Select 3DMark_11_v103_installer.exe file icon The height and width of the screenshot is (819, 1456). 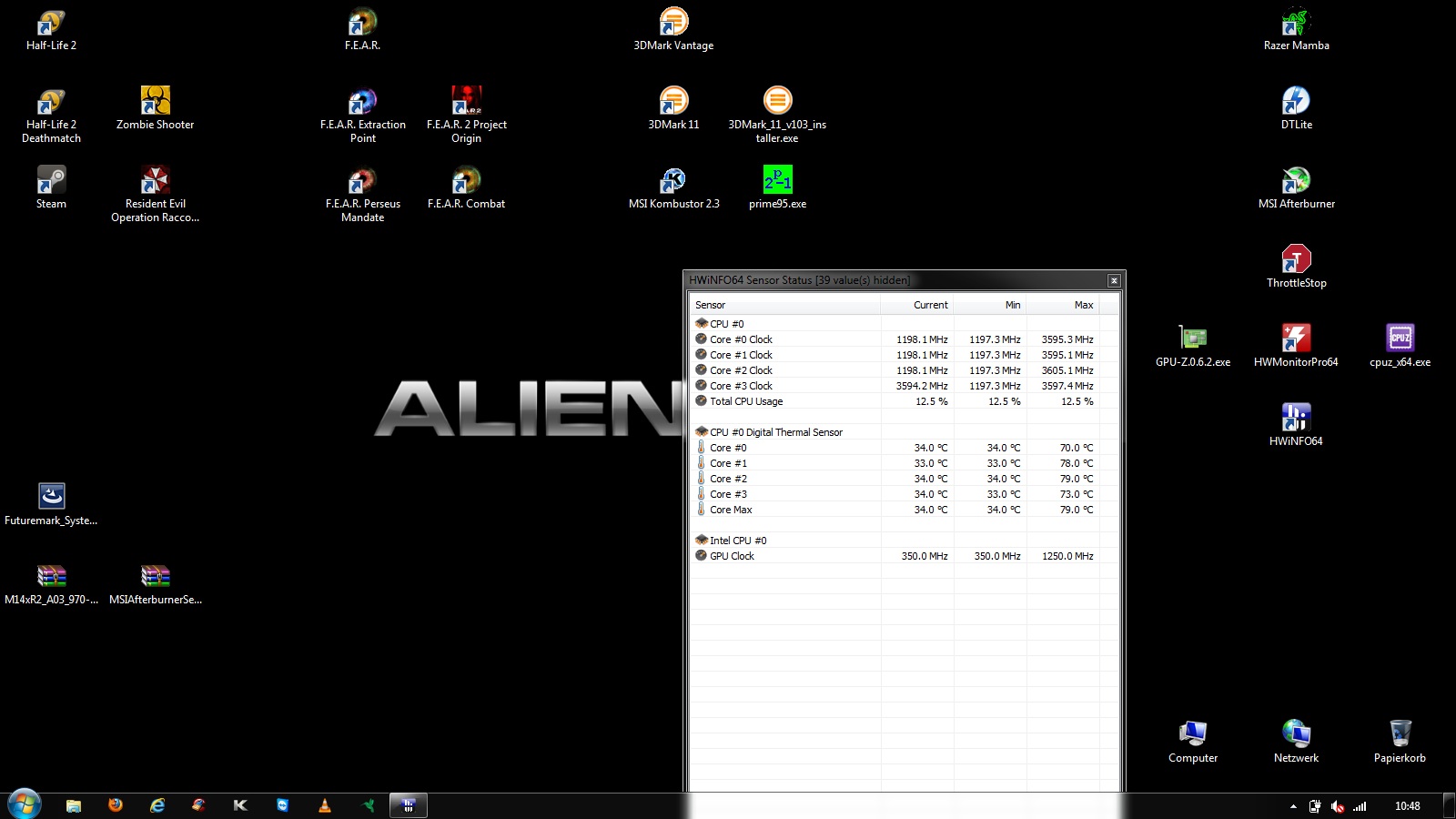coord(777,116)
